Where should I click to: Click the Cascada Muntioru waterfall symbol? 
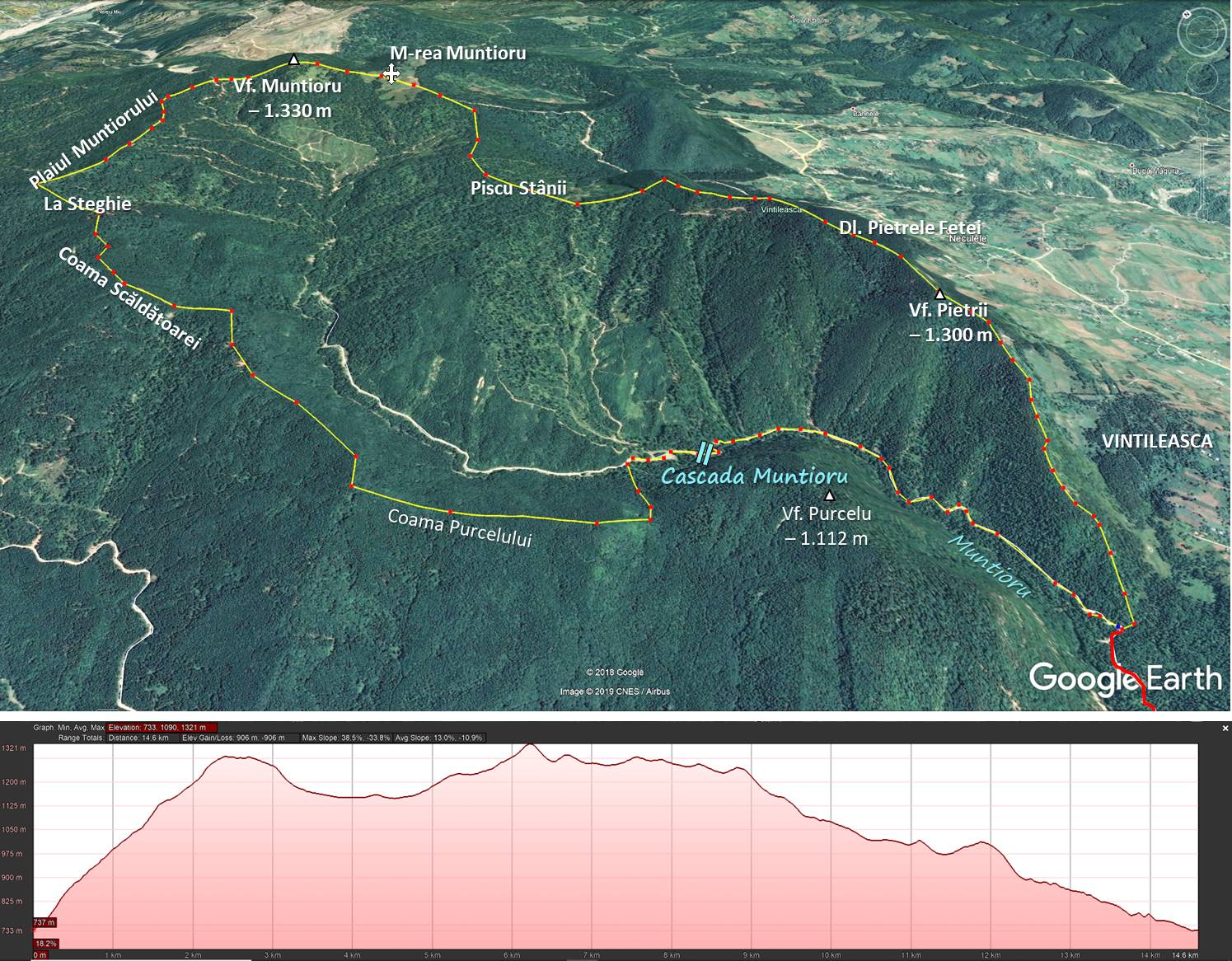pyautogui.click(x=705, y=451)
